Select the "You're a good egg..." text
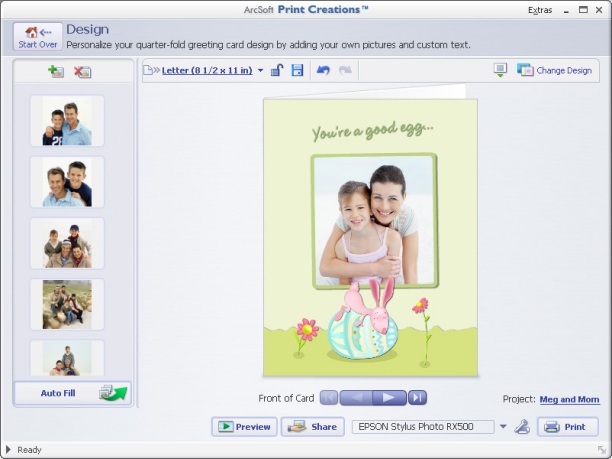 pyautogui.click(x=372, y=131)
